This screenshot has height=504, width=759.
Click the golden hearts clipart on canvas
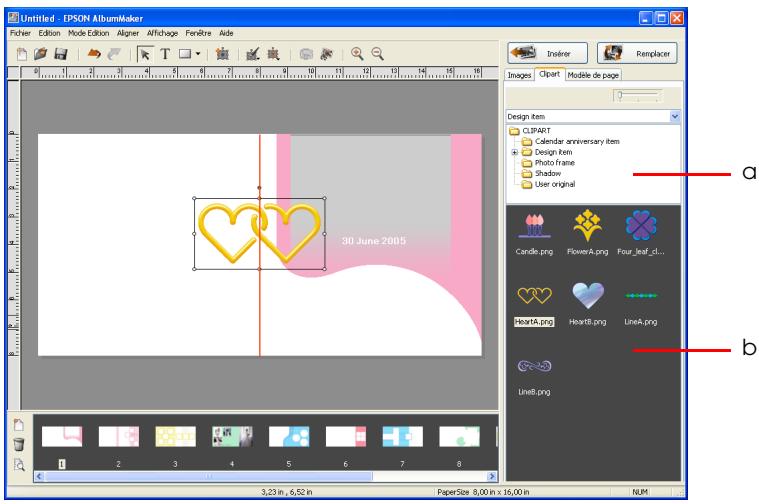click(x=259, y=233)
